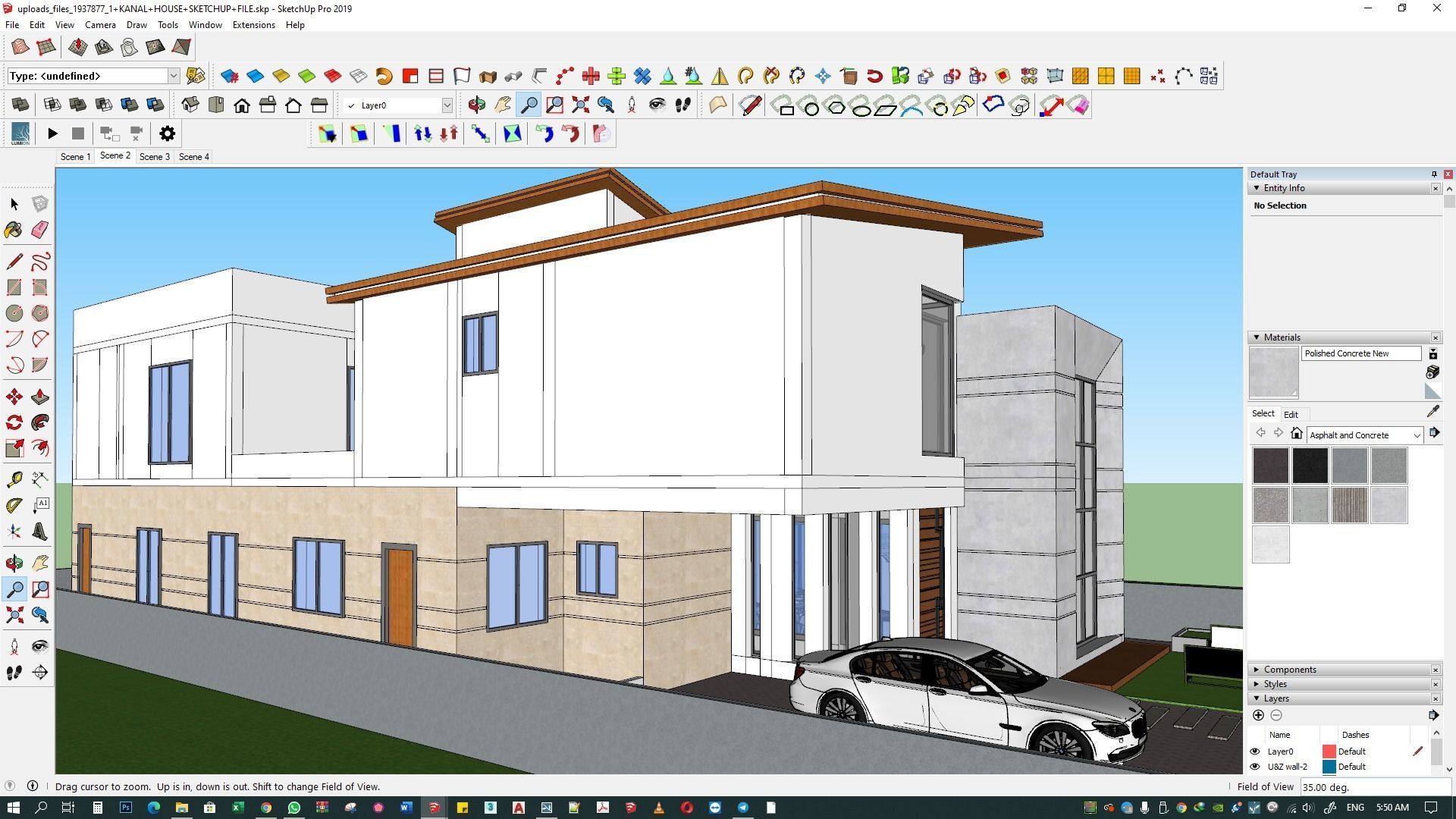
Task: Select the Rectangle tool
Action: [x=14, y=287]
